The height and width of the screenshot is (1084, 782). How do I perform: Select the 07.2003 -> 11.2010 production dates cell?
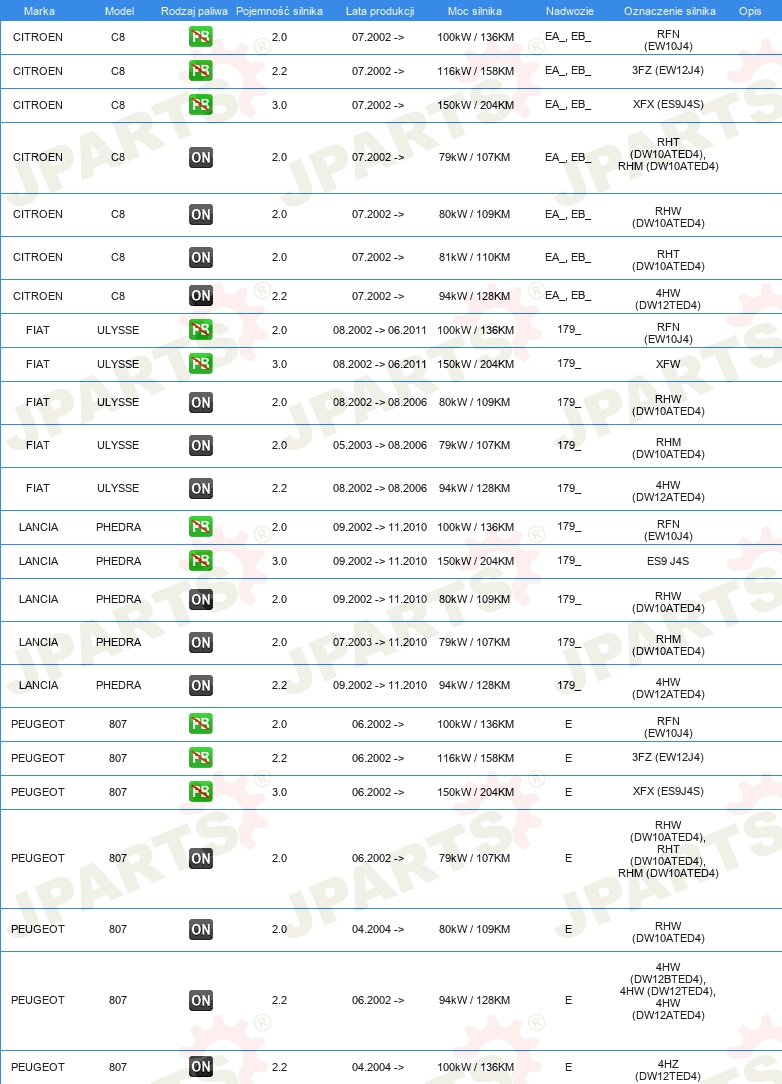380,642
